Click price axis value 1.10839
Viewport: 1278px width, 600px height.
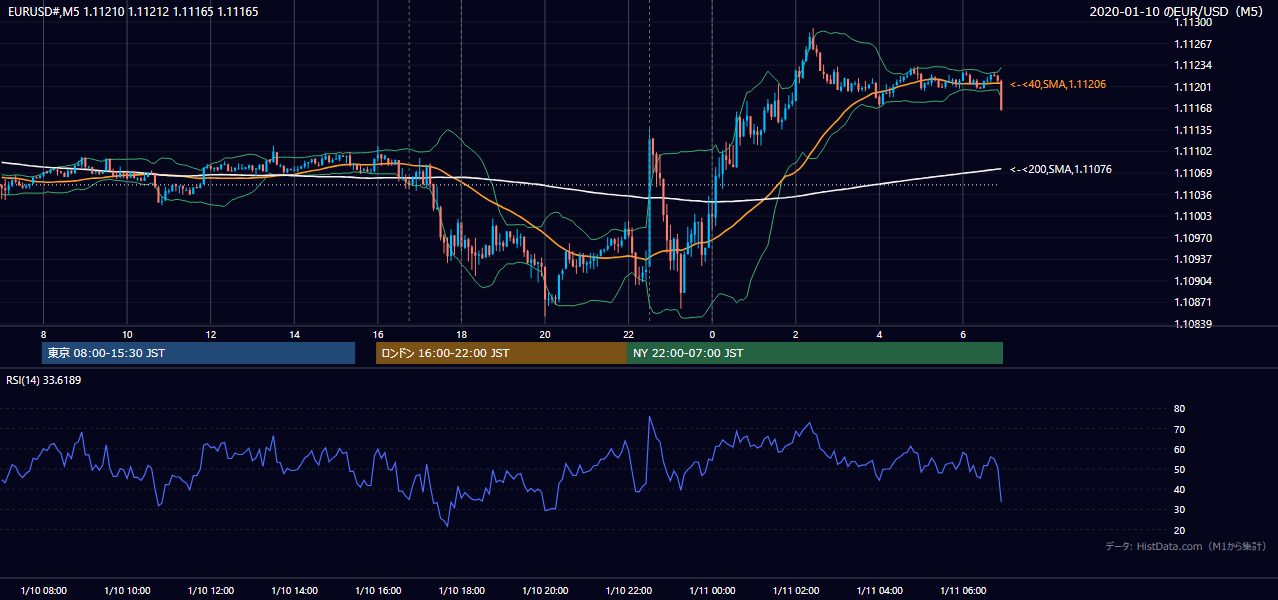coord(1191,324)
